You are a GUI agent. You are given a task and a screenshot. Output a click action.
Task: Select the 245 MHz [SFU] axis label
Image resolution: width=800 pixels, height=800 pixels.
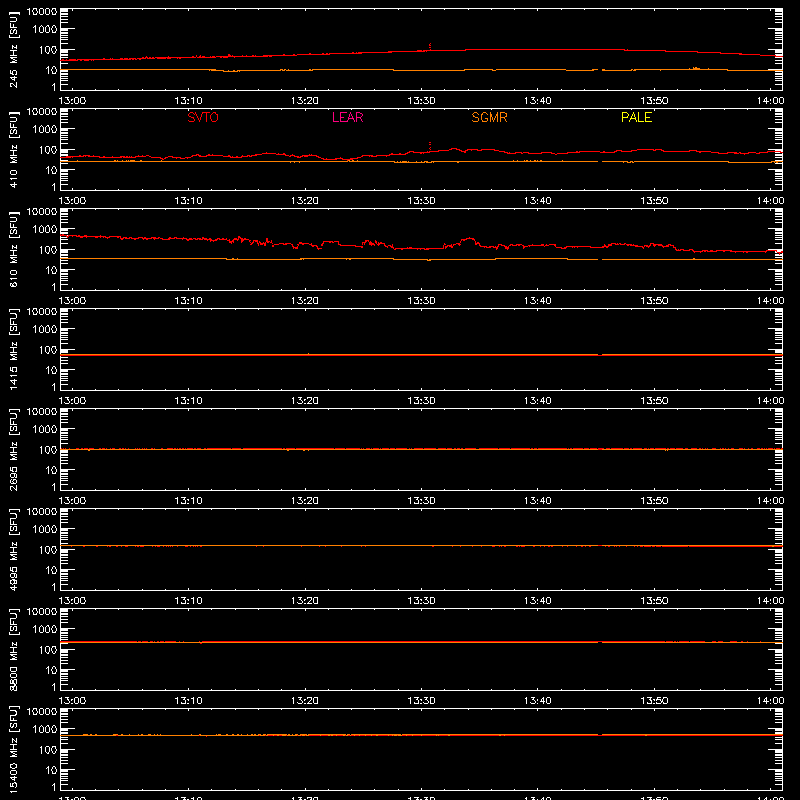(x=13, y=49)
